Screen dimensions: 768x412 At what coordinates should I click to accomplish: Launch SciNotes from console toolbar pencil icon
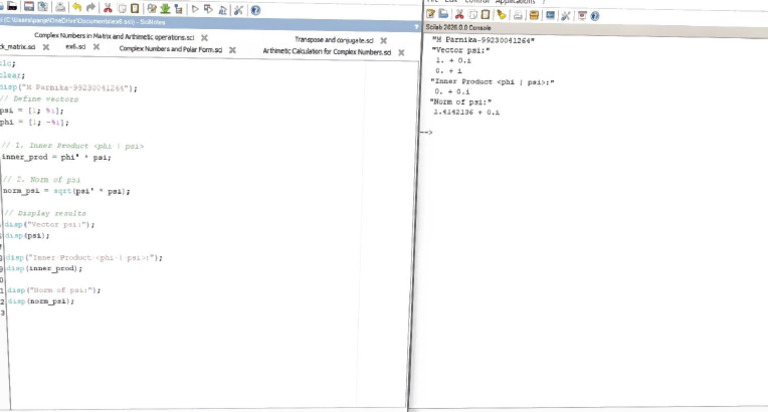coord(431,14)
